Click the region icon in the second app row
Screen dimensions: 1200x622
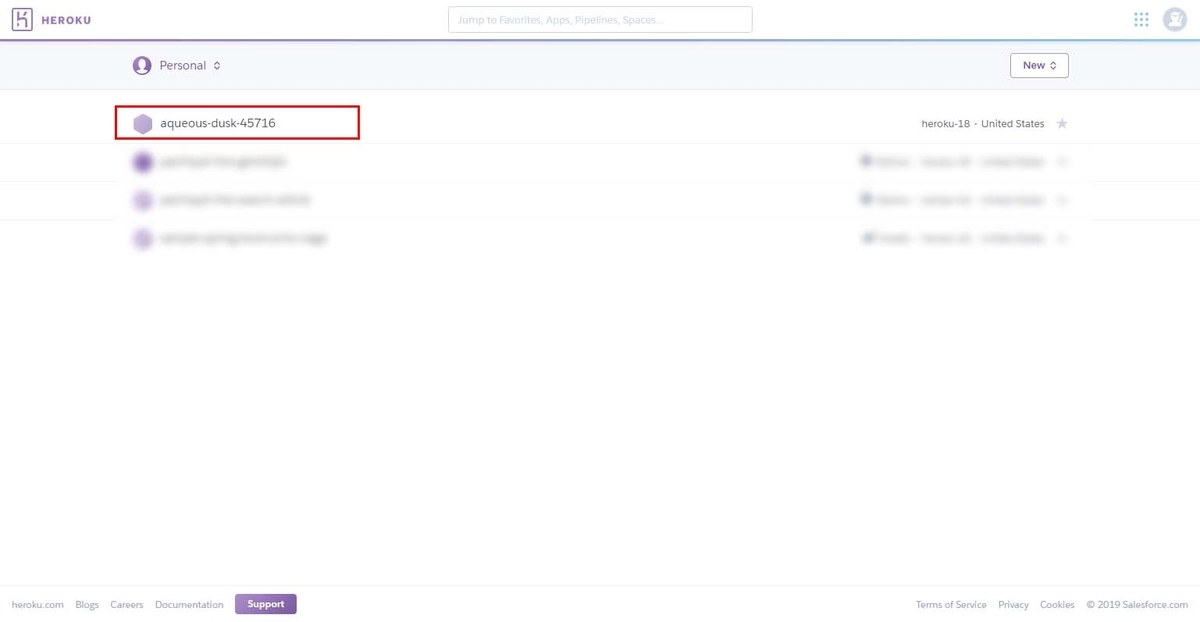coord(866,161)
